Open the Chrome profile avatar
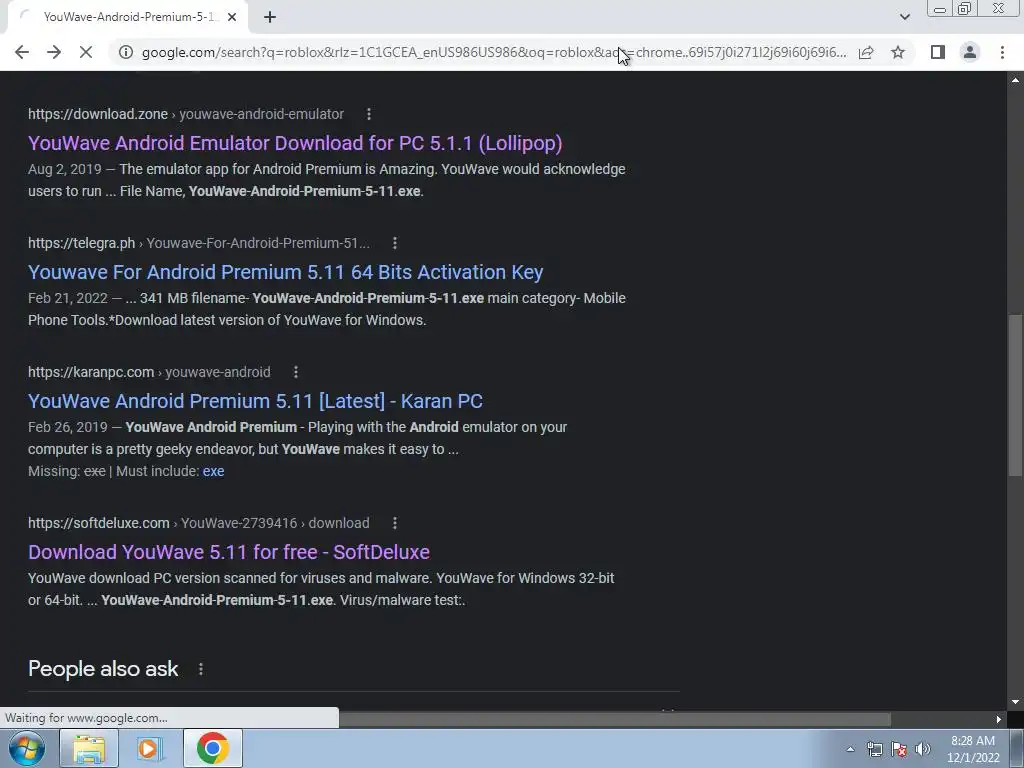This screenshot has height=768, width=1024. click(x=970, y=52)
